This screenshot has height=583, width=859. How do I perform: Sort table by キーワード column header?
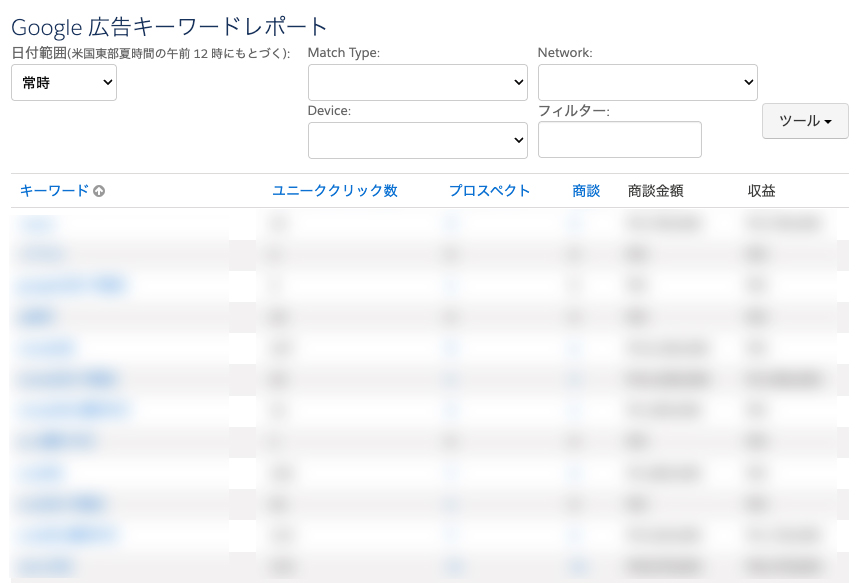[x=54, y=191]
